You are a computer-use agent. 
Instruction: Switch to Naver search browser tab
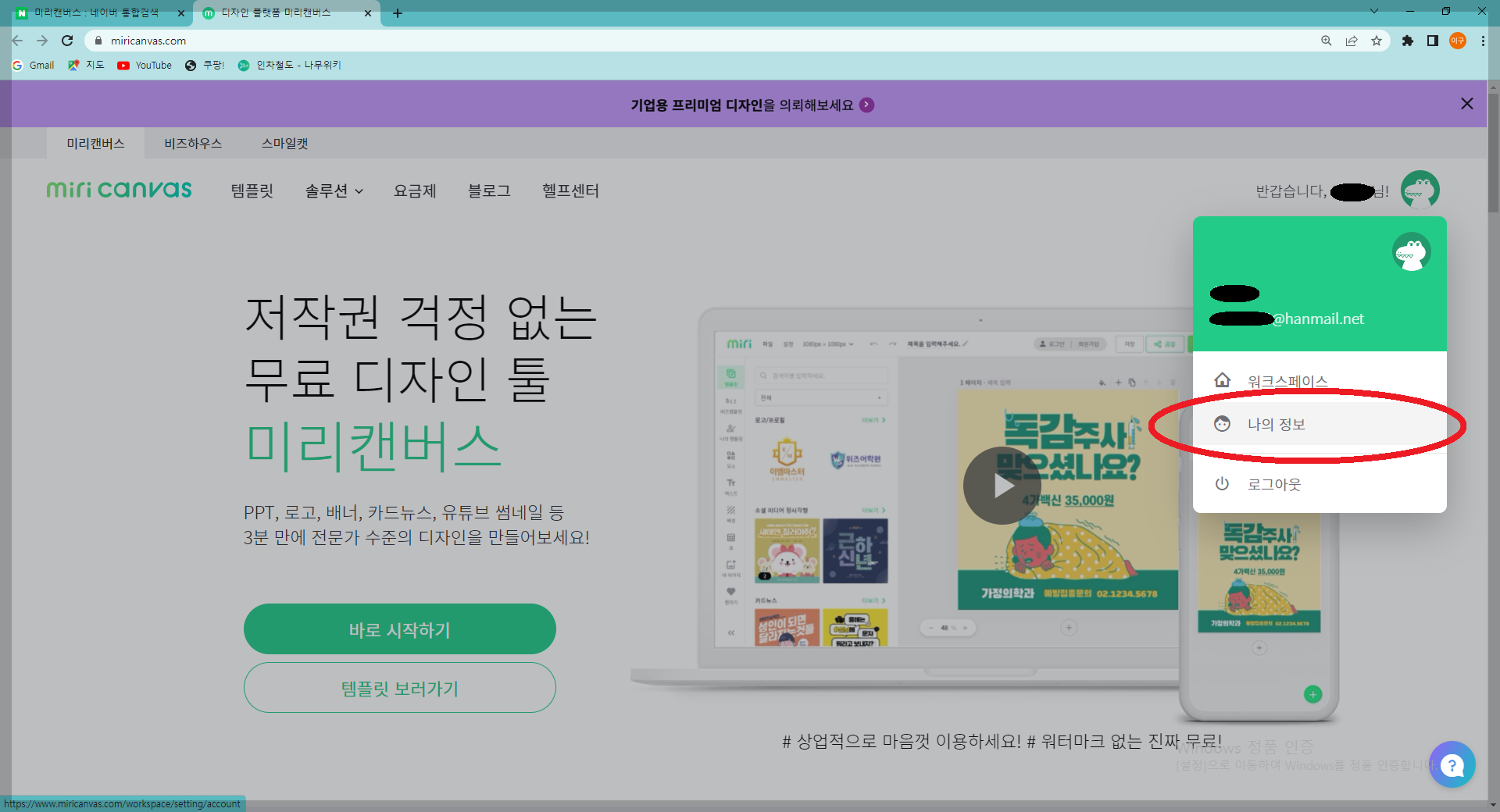coord(96,12)
